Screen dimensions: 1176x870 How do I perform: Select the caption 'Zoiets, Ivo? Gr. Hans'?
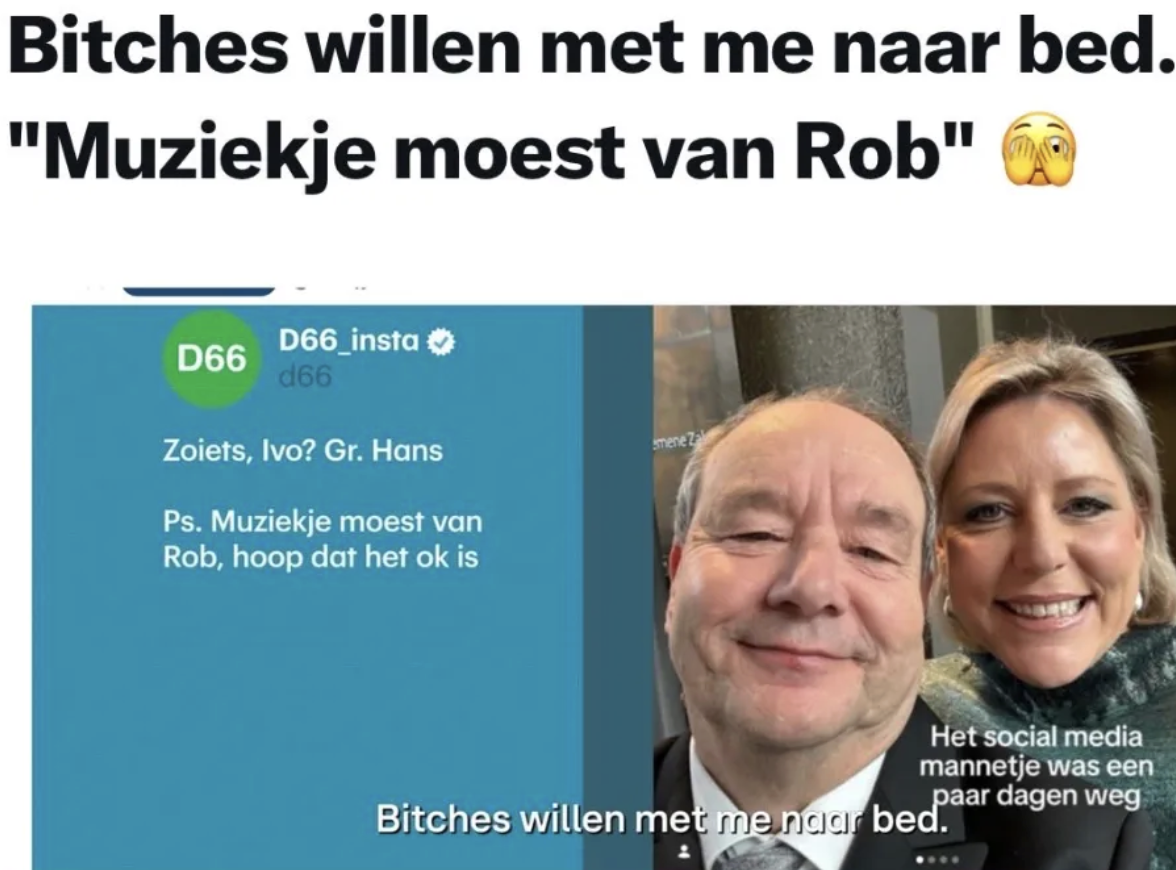(x=303, y=451)
